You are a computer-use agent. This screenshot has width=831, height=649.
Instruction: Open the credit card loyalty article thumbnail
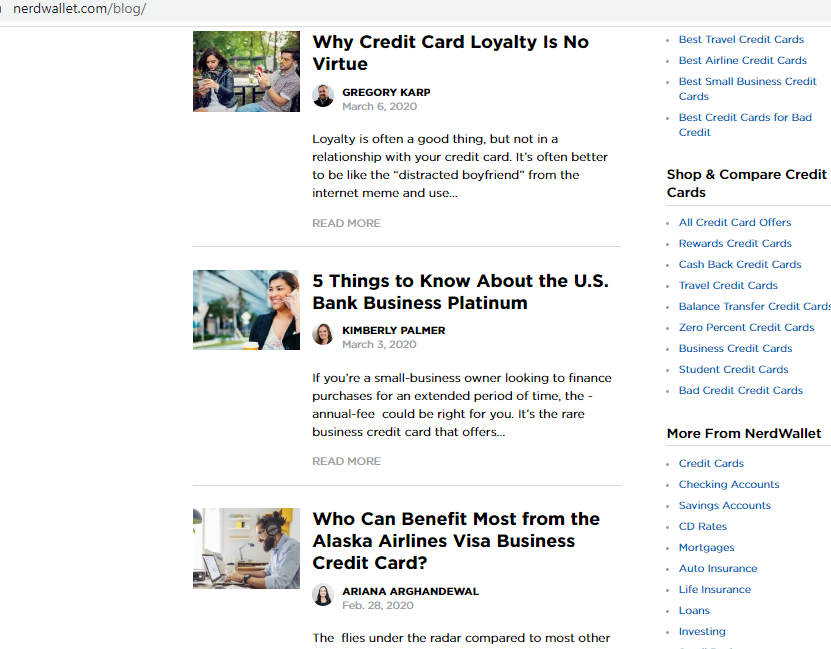246,72
